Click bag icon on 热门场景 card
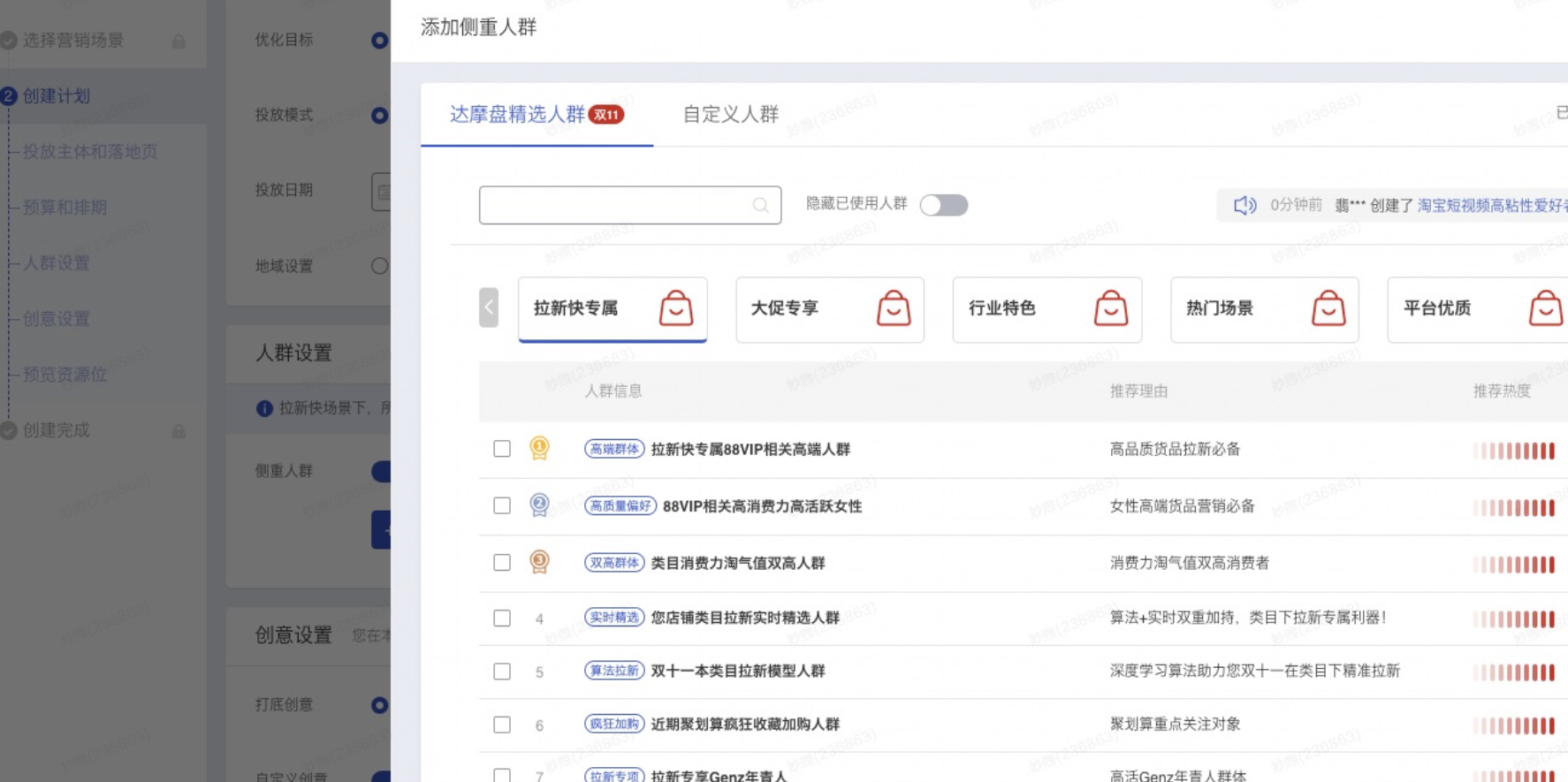Viewport: 1568px width, 782px height. point(1328,308)
